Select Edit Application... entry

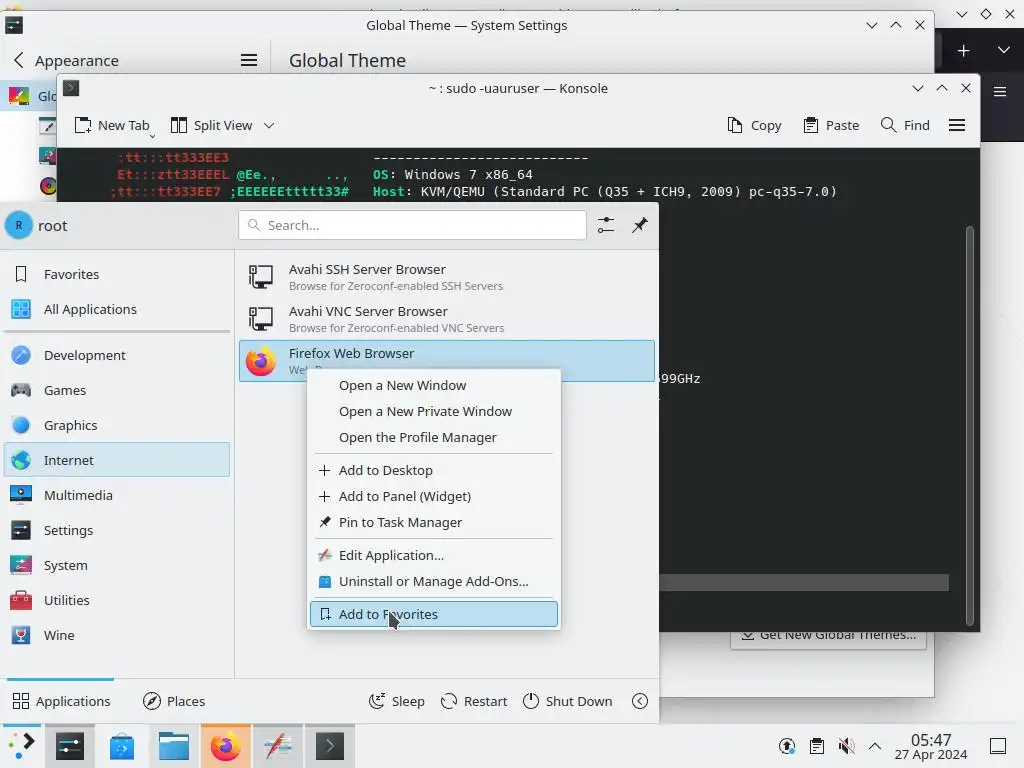click(434, 555)
